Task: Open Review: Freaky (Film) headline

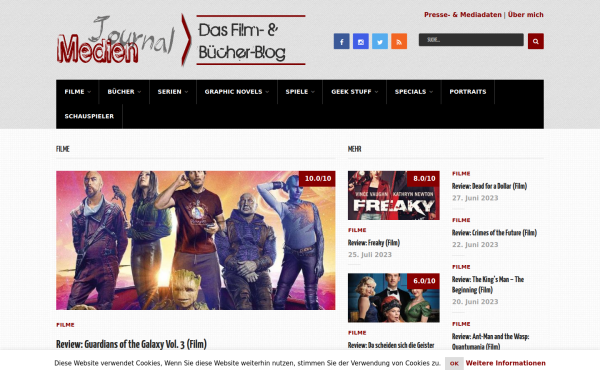Action: point(374,243)
